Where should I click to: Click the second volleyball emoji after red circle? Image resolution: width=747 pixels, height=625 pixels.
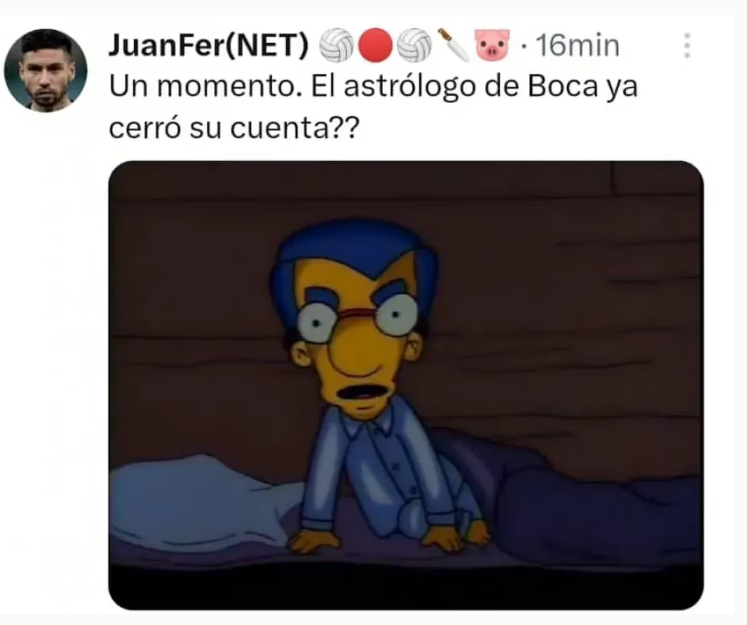[414, 46]
